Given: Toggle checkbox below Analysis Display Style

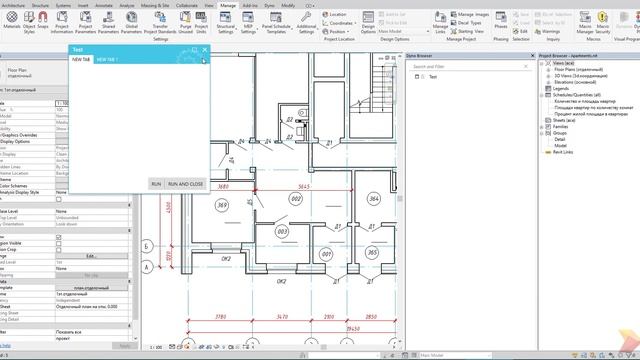Looking at the screenshot, I should point(59,199).
